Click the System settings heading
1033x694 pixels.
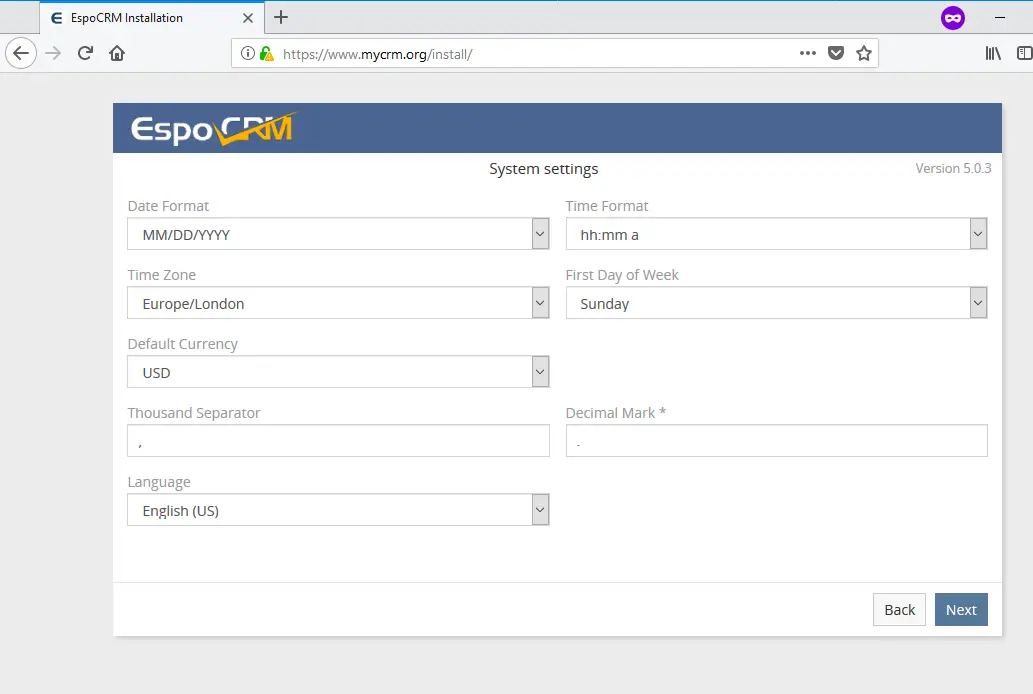[544, 169]
